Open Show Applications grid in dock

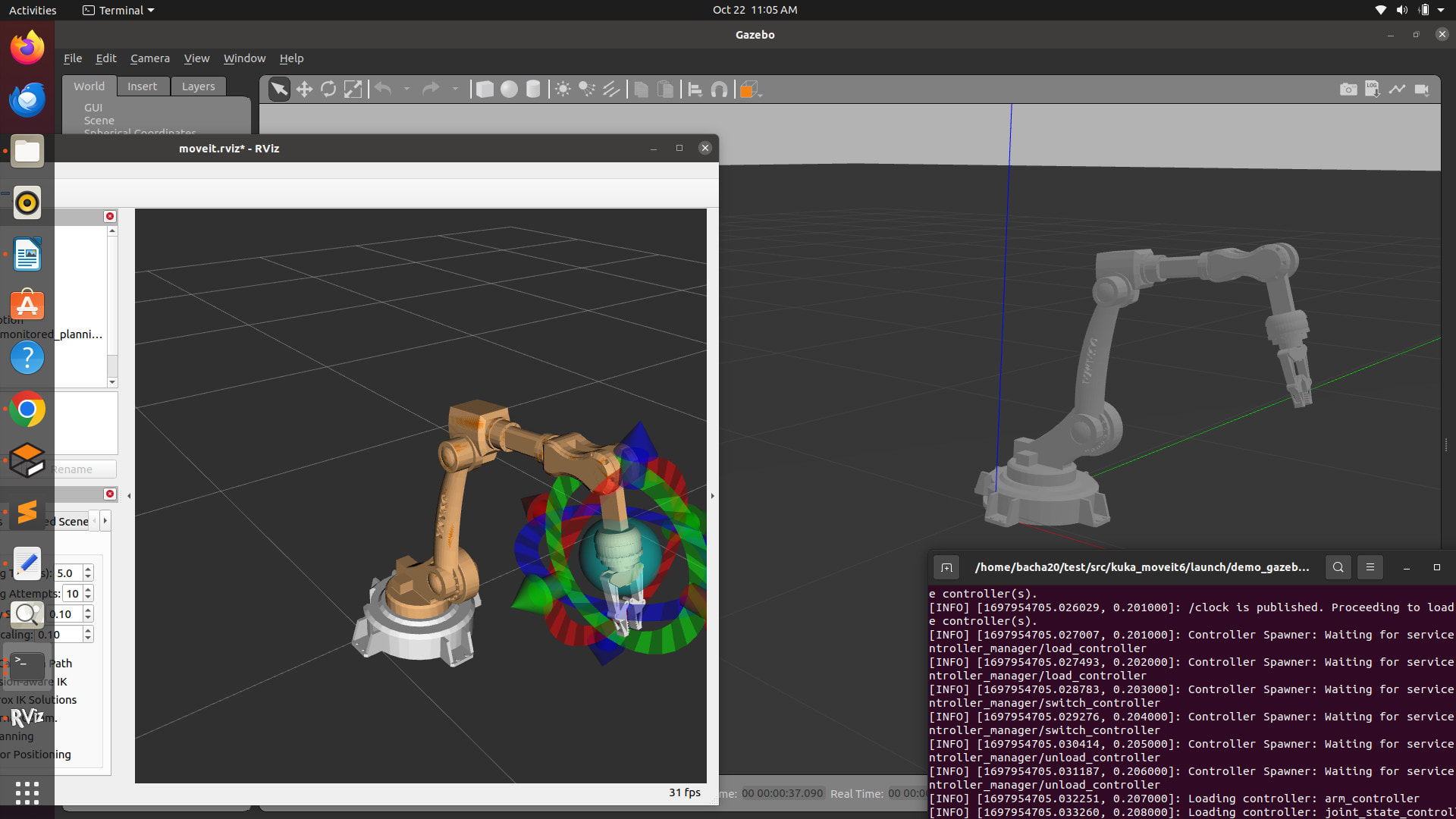click(x=27, y=793)
